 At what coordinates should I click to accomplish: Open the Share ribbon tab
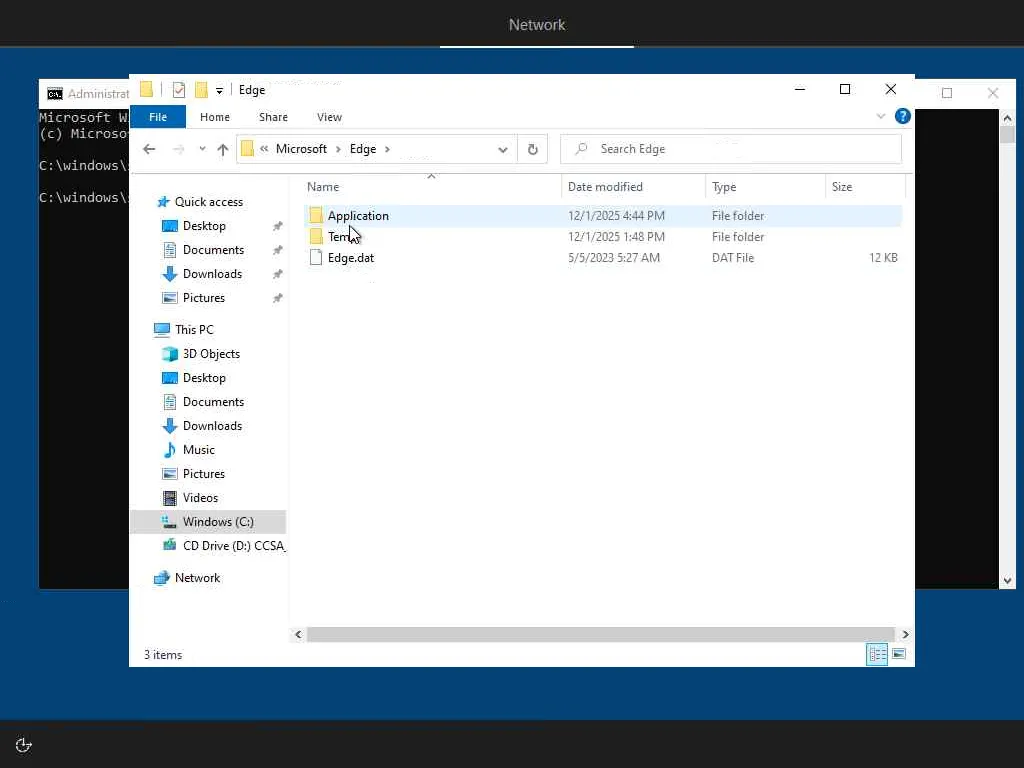[x=273, y=117]
